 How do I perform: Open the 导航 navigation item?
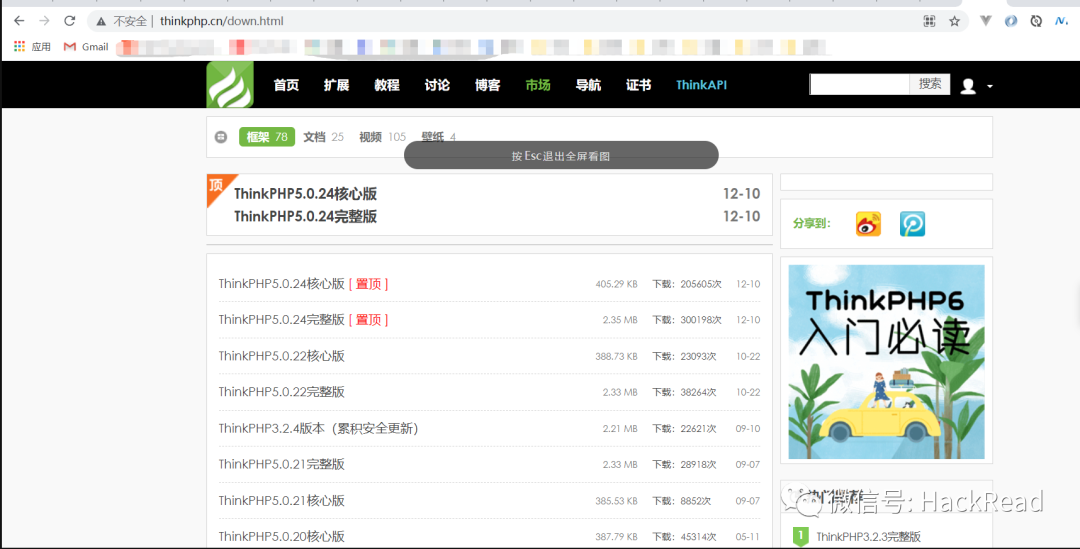(588, 85)
